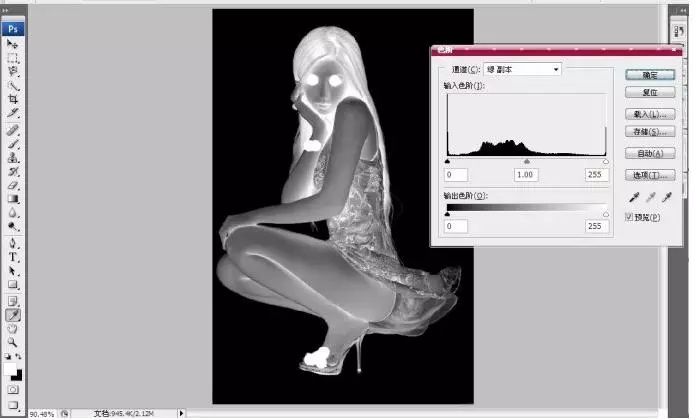The width and height of the screenshot is (696, 420).
Task: Select the Hand tool
Action: [12, 329]
